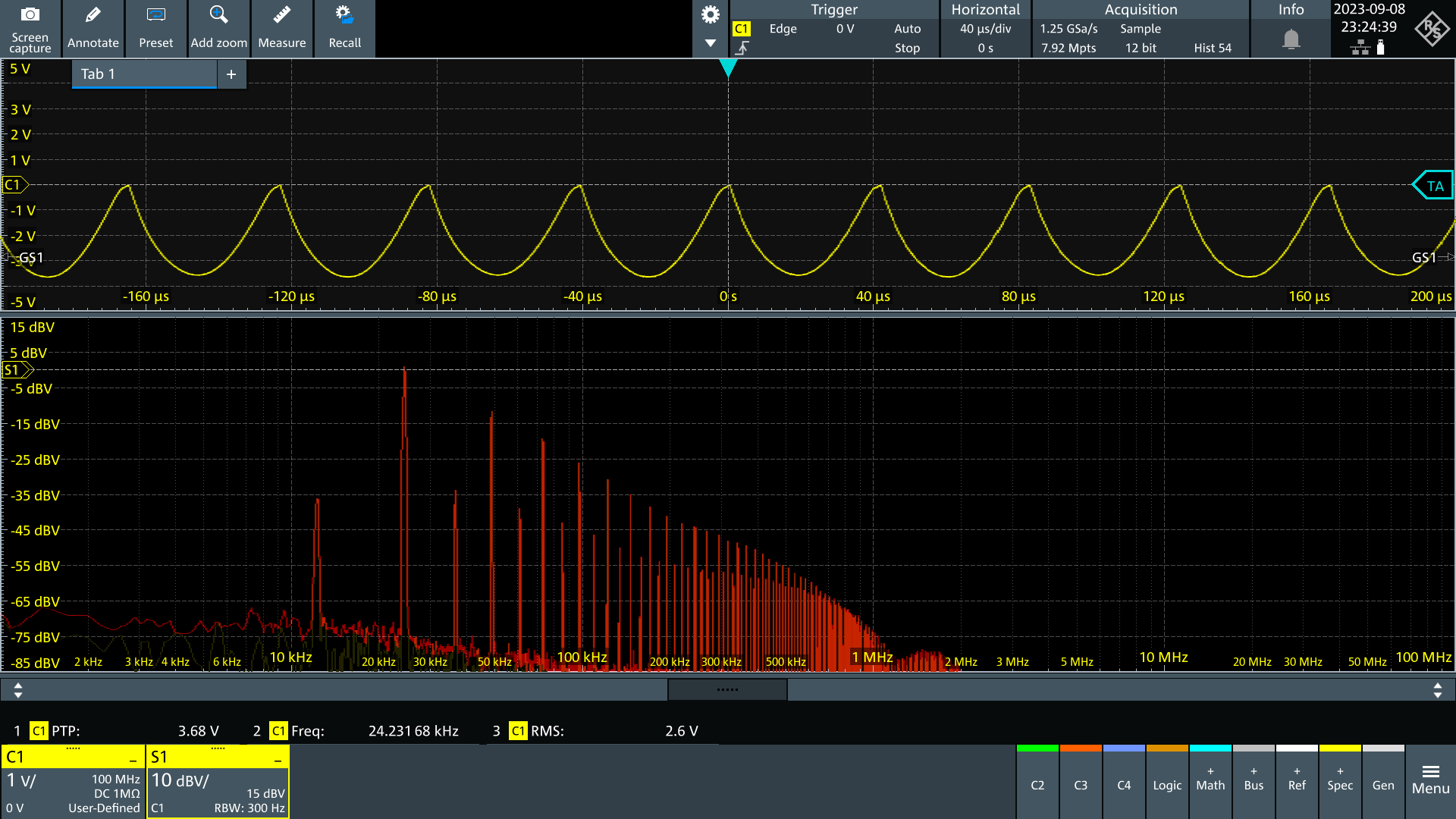1456x819 pixels.
Task: Click the Stop acquisition status label
Action: coord(907,48)
